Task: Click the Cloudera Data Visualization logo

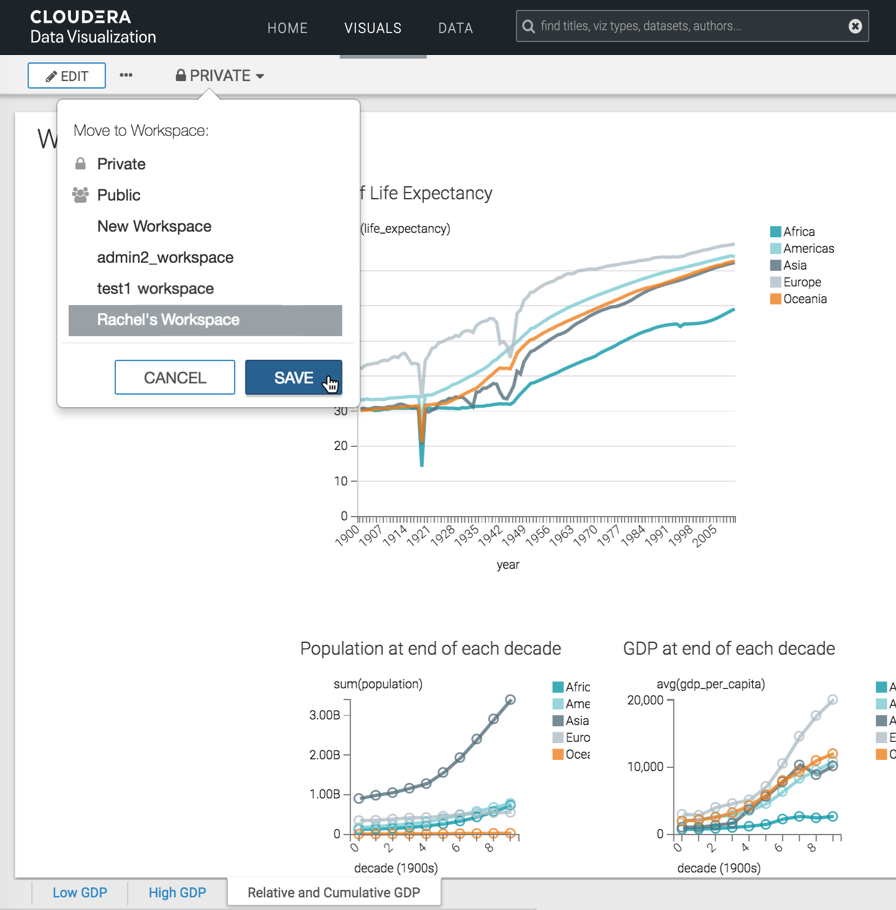Action: pos(93,27)
